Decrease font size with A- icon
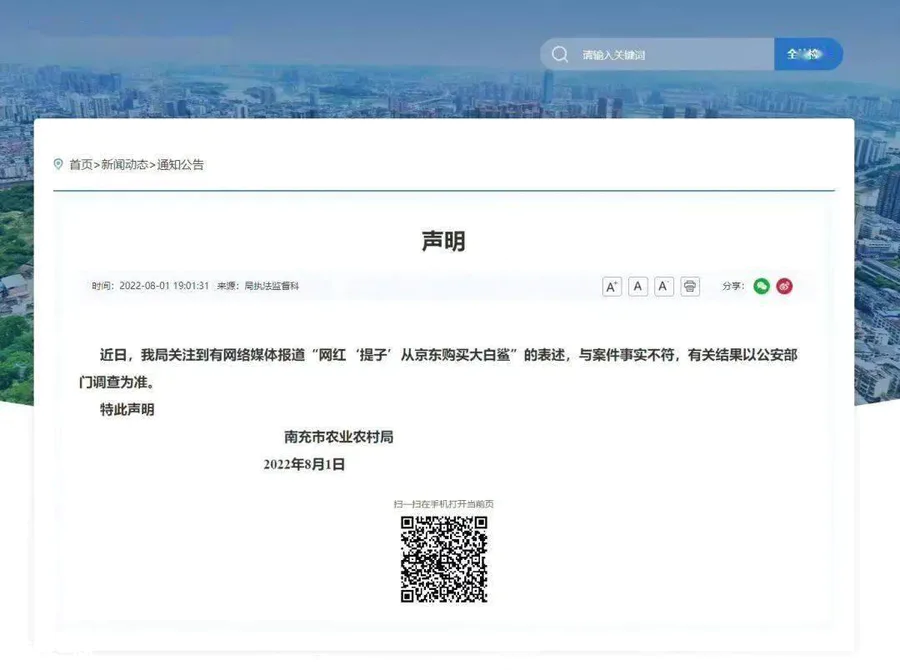This screenshot has width=900, height=670. pyautogui.click(x=664, y=286)
